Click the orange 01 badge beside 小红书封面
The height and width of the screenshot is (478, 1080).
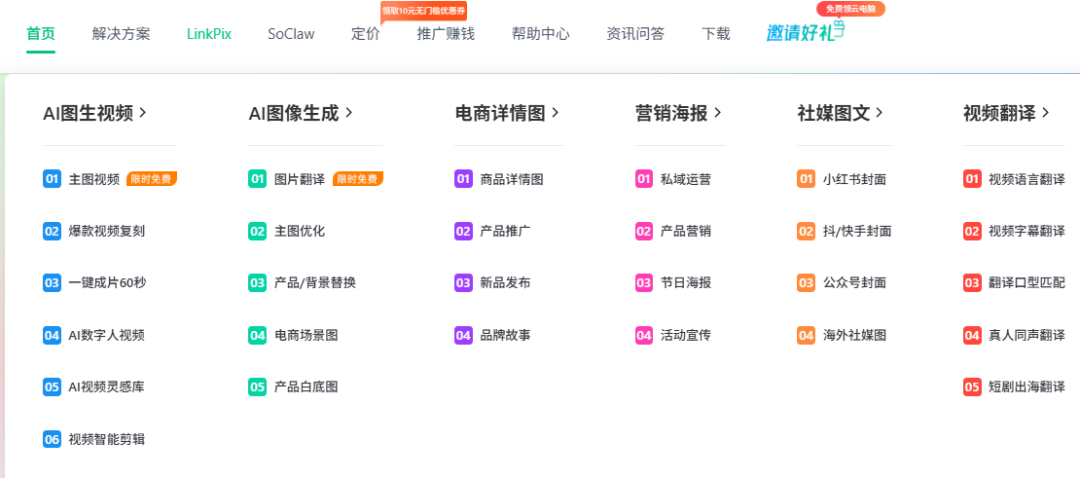point(806,179)
